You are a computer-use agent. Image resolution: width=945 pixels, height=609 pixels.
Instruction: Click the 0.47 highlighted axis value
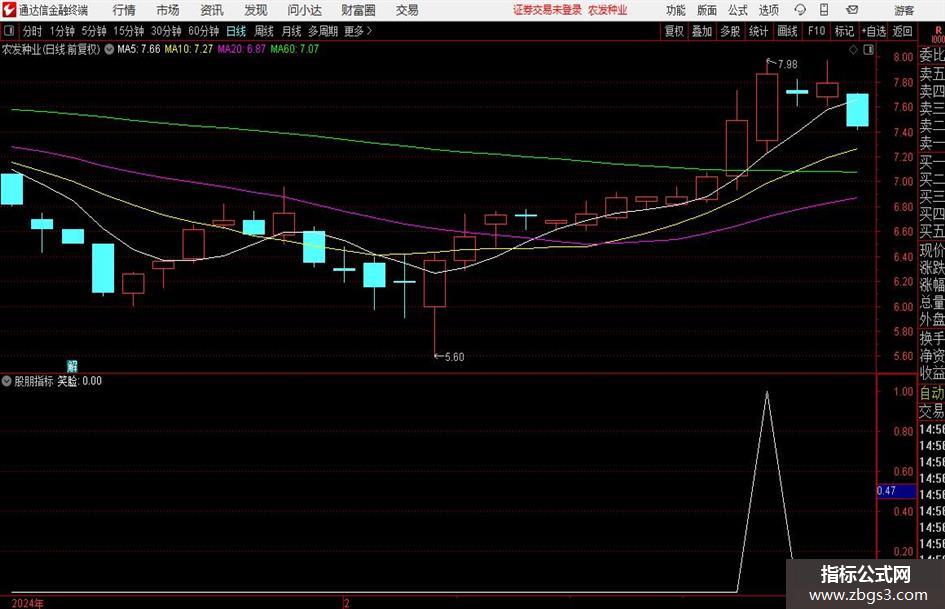(896, 491)
